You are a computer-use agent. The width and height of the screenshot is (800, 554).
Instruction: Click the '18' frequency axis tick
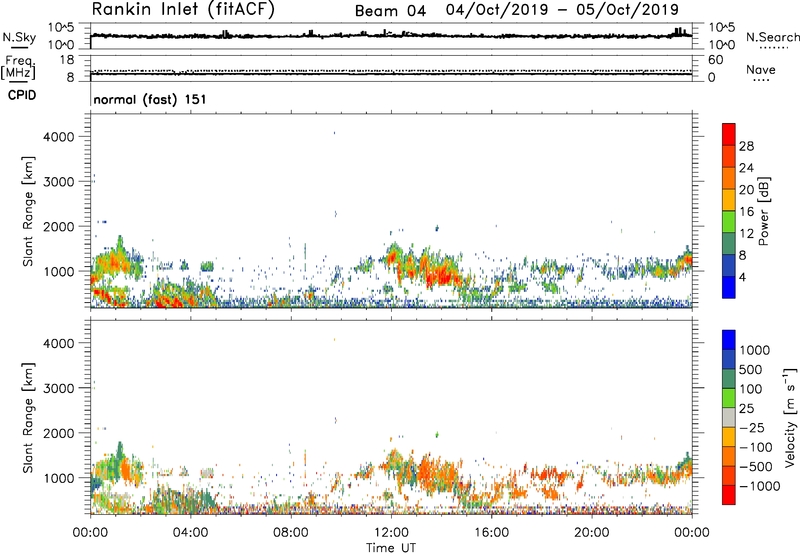[x=67, y=60]
